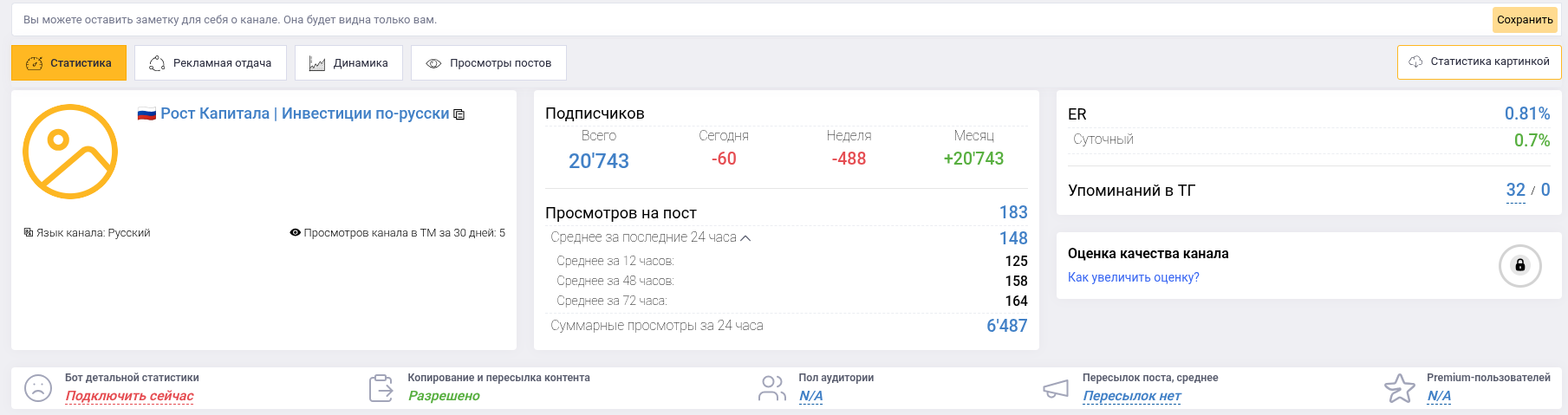Click 'Подключить сейчас' link
Image resolution: width=1568 pixels, height=415 pixels.
pyautogui.click(x=130, y=396)
